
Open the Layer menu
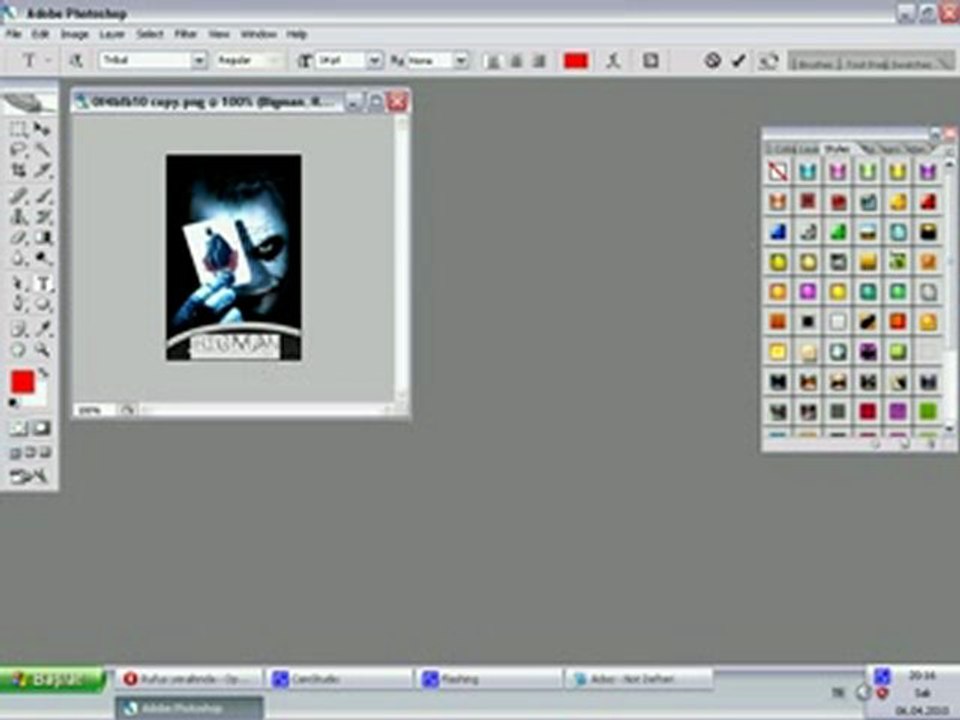(x=112, y=34)
